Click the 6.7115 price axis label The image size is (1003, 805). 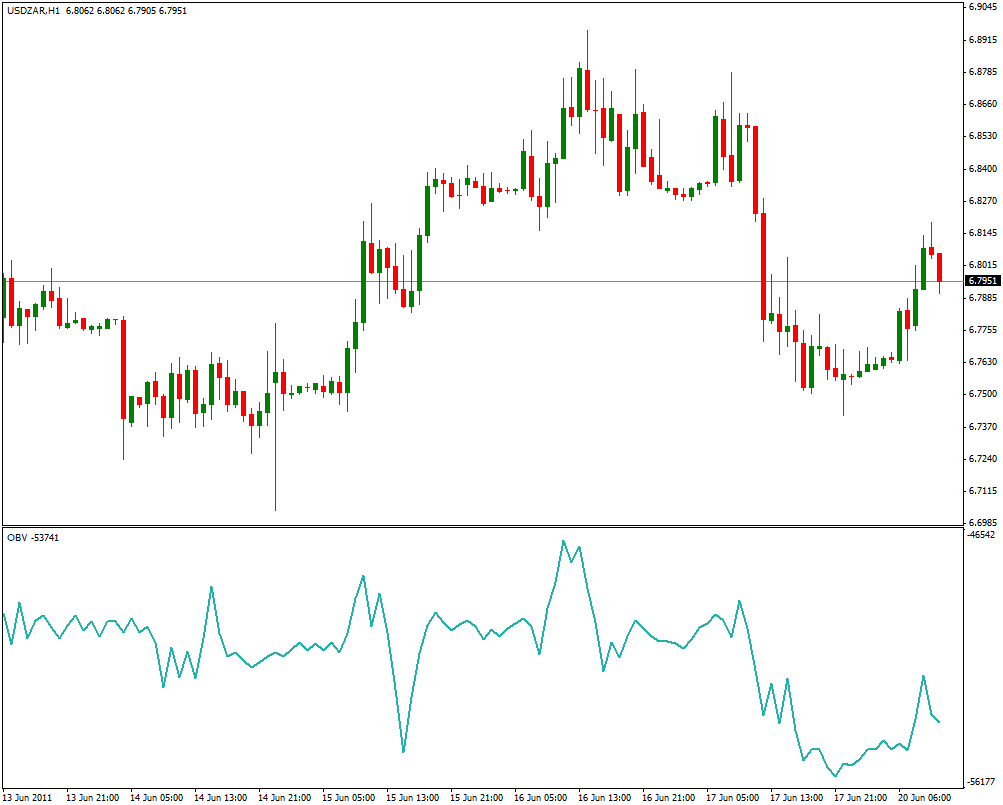point(983,491)
